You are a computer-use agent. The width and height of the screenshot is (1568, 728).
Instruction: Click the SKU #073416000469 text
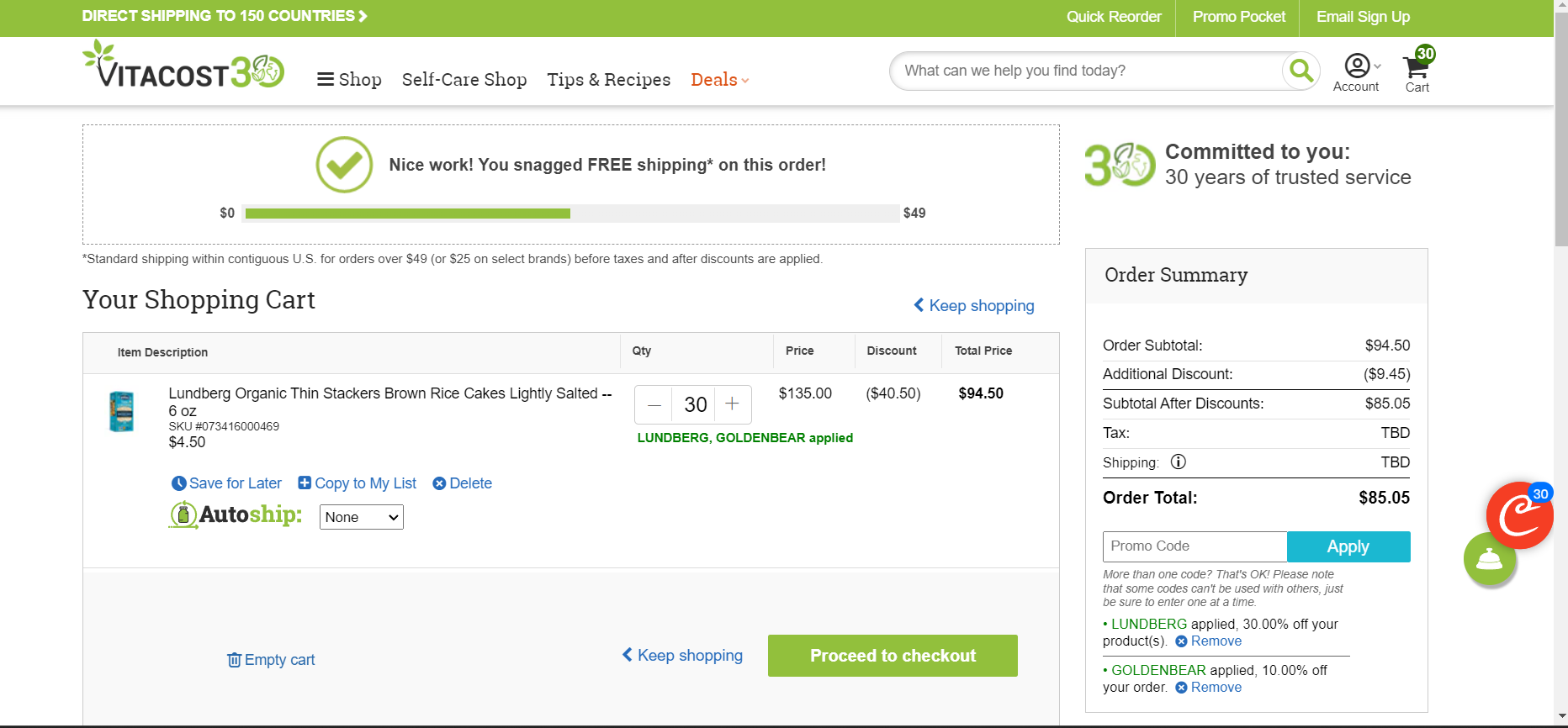[x=224, y=426]
